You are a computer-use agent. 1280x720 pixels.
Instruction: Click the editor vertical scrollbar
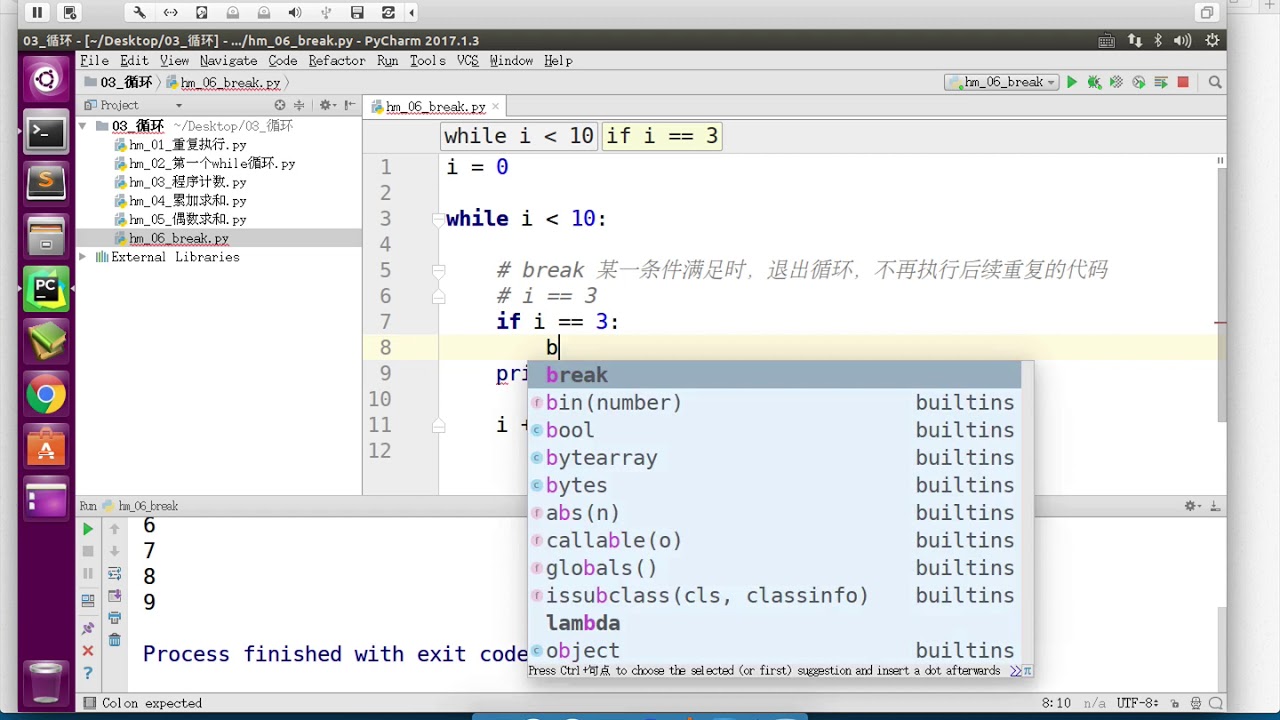pyautogui.click(x=1220, y=290)
